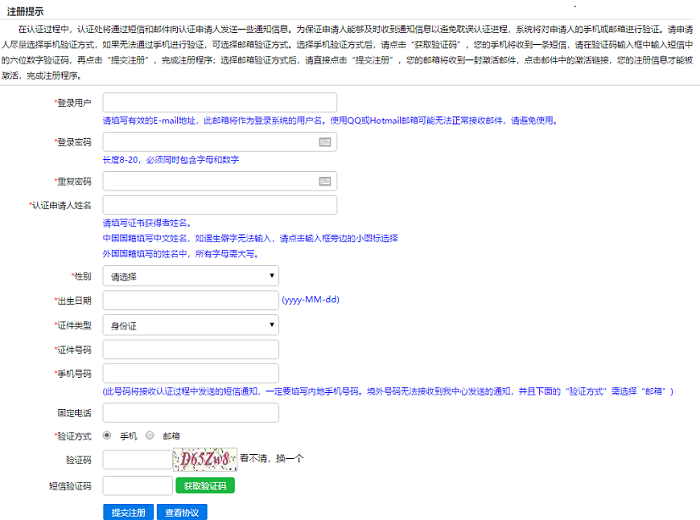700x520 pixels.
Task: Click the D65Zw8 captcha image
Action: pos(205,459)
